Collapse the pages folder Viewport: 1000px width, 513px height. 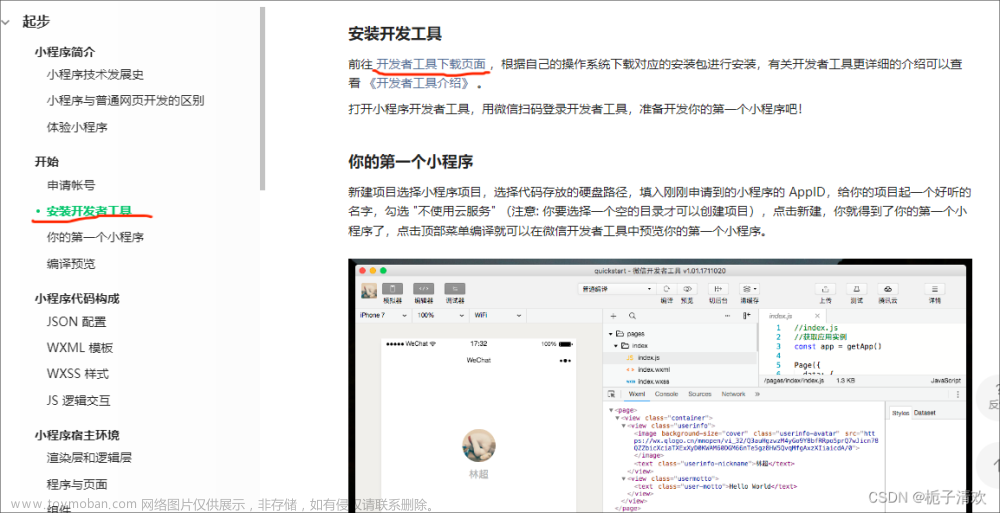[x=611, y=334]
